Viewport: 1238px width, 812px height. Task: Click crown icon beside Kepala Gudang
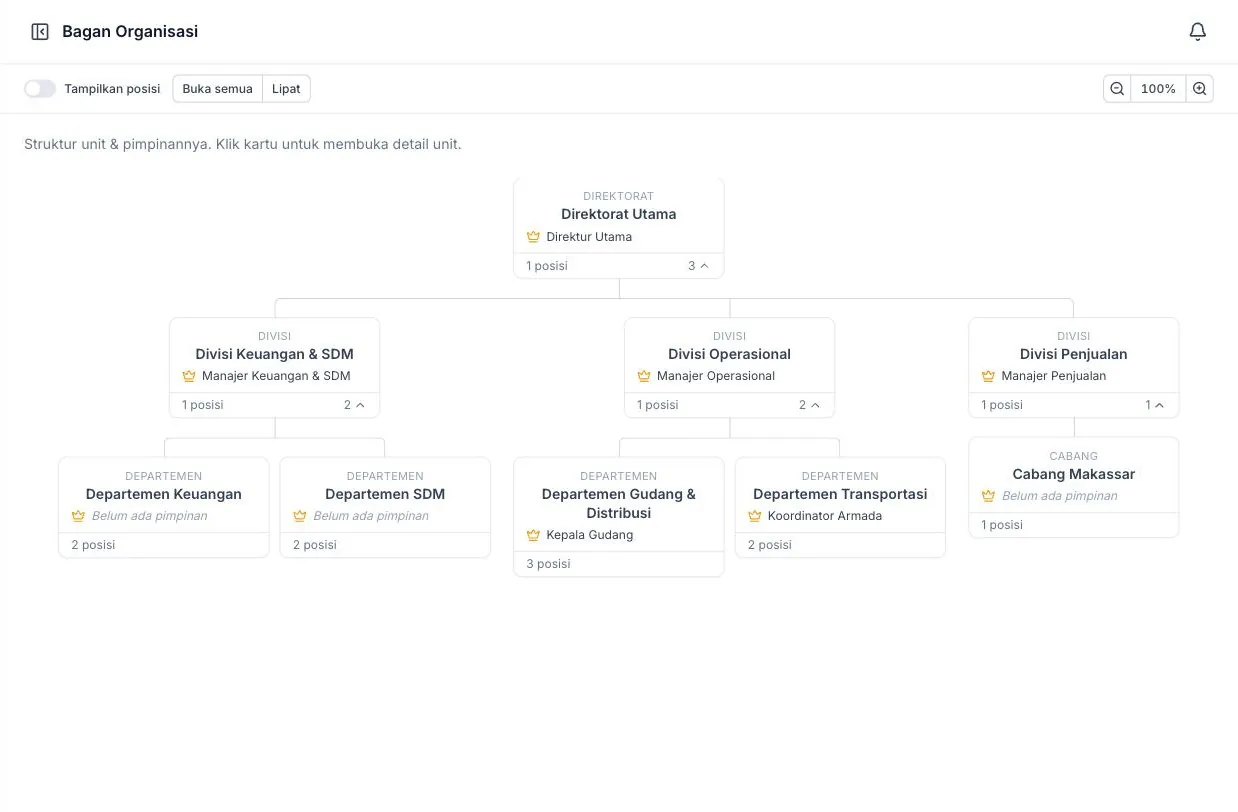click(x=533, y=535)
